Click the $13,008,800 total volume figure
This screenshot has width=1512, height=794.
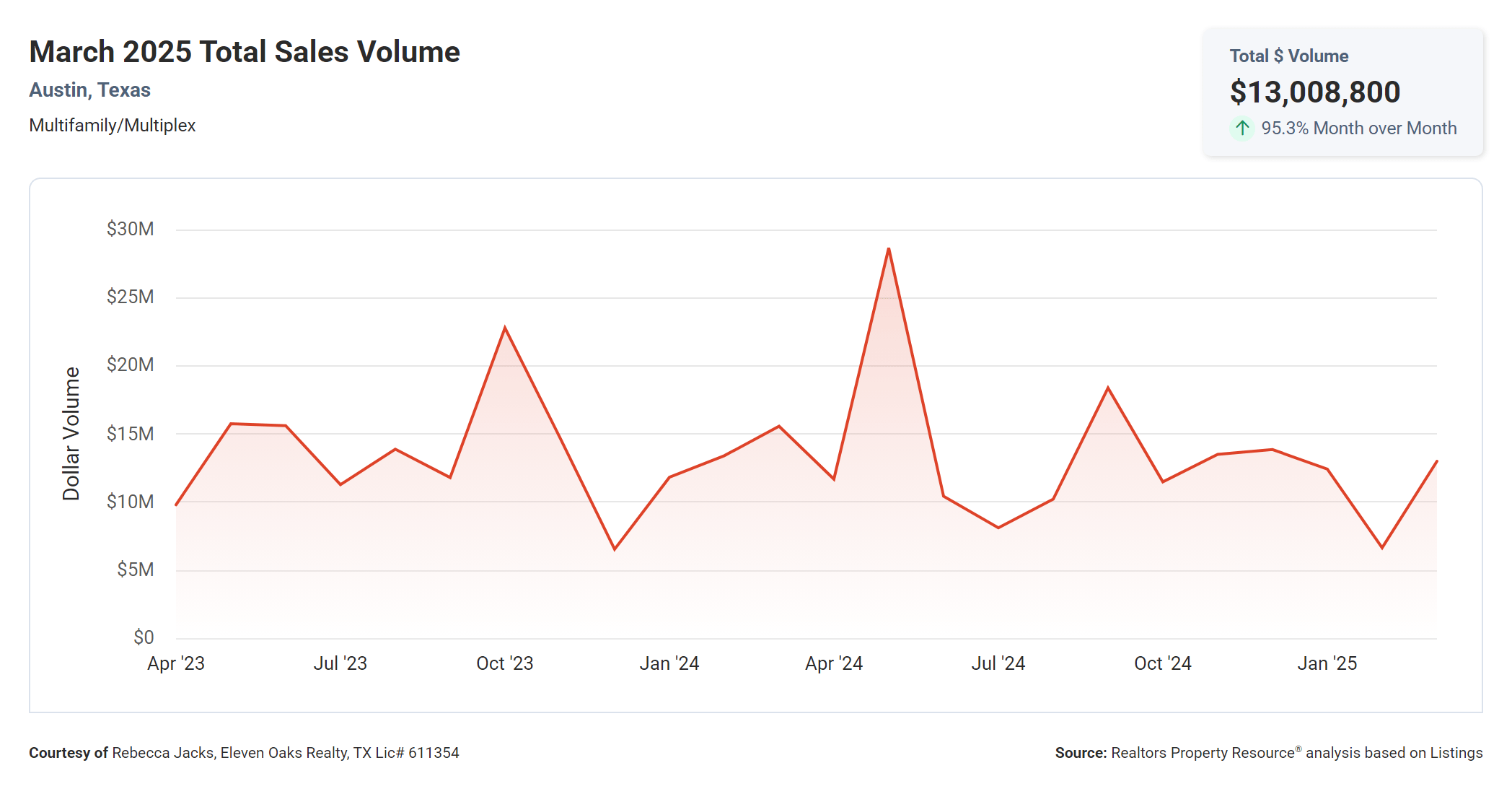pyautogui.click(x=1314, y=92)
